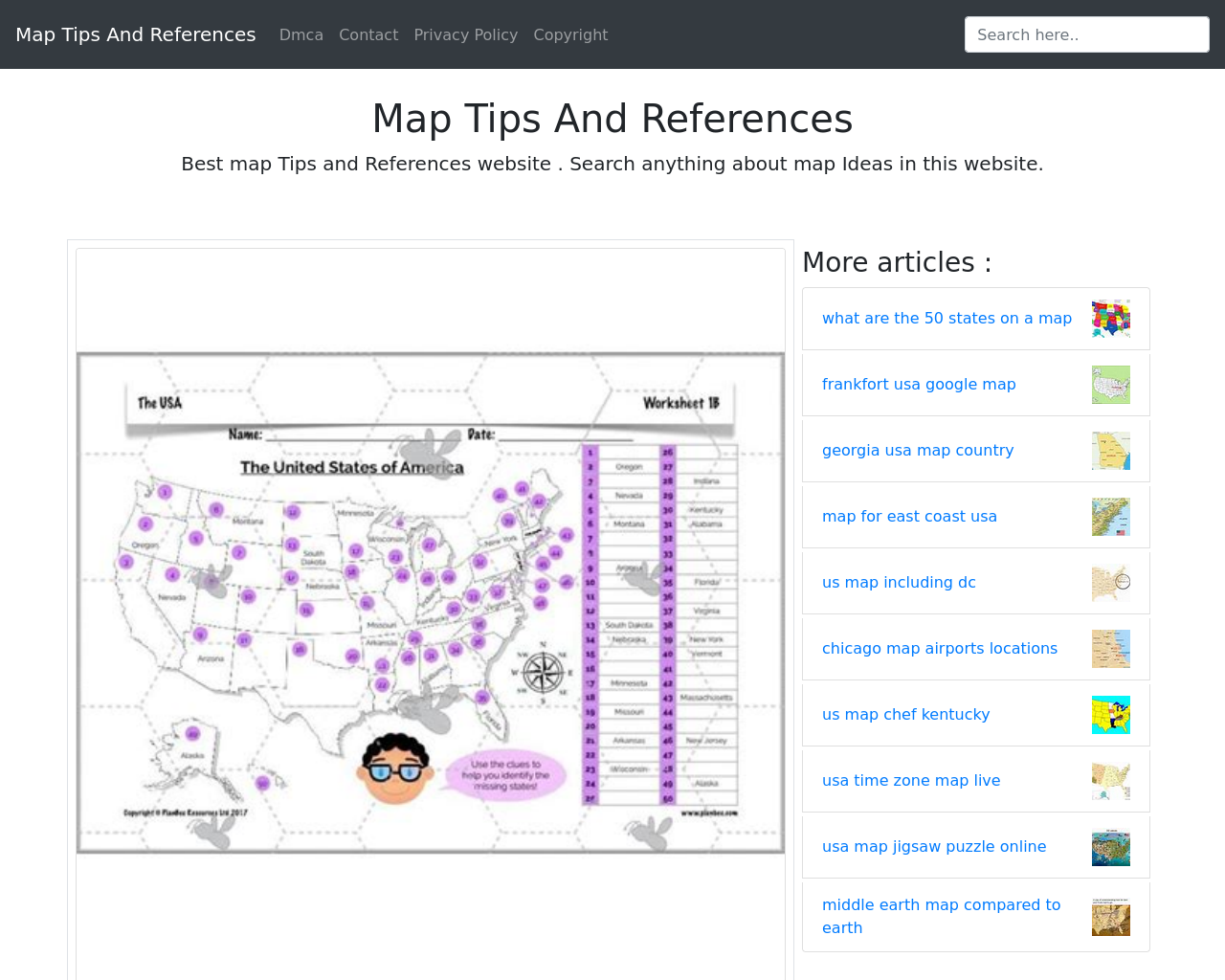Click the east coast usa map thumbnail

1111,517
